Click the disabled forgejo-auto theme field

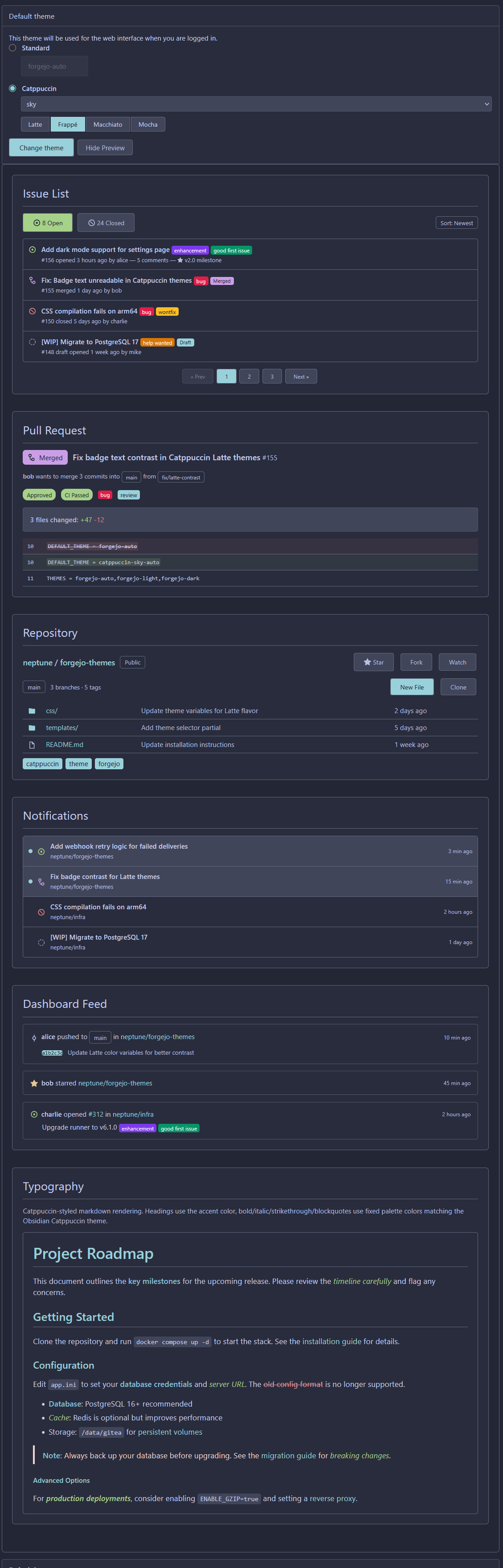coord(54,66)
